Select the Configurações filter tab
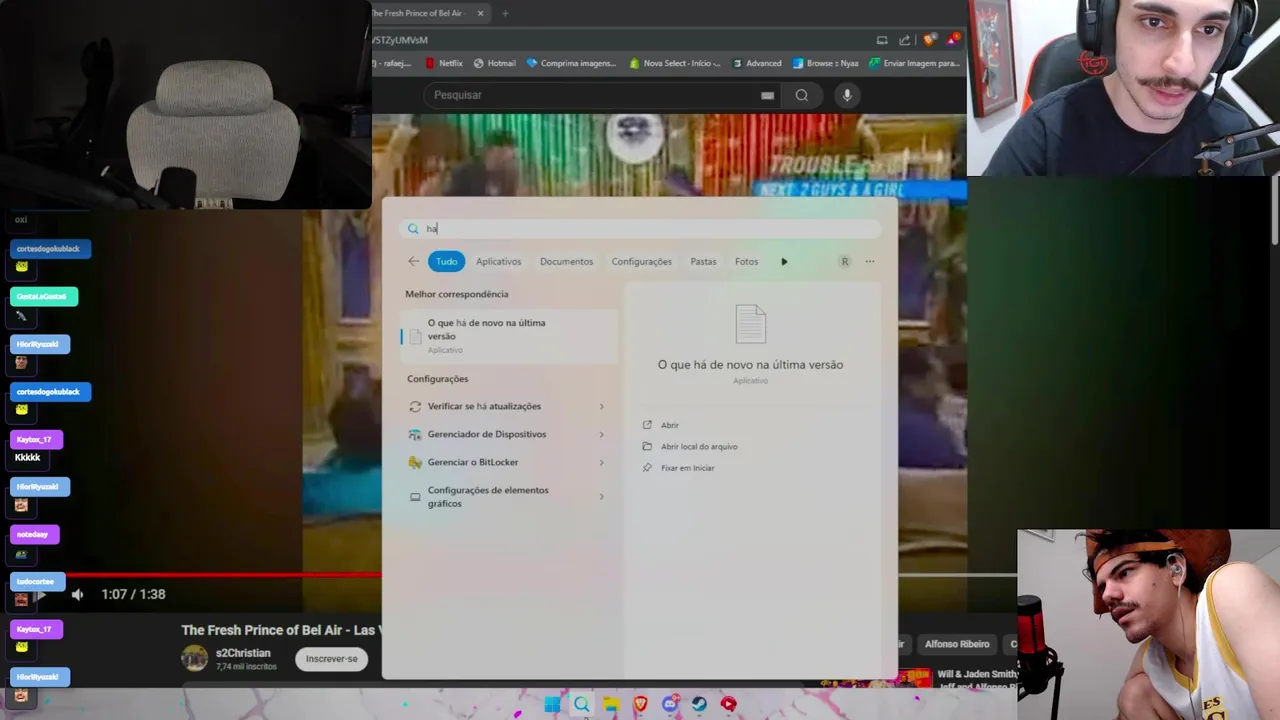This screenshot has width=1280, height=720. click(641, 261)
